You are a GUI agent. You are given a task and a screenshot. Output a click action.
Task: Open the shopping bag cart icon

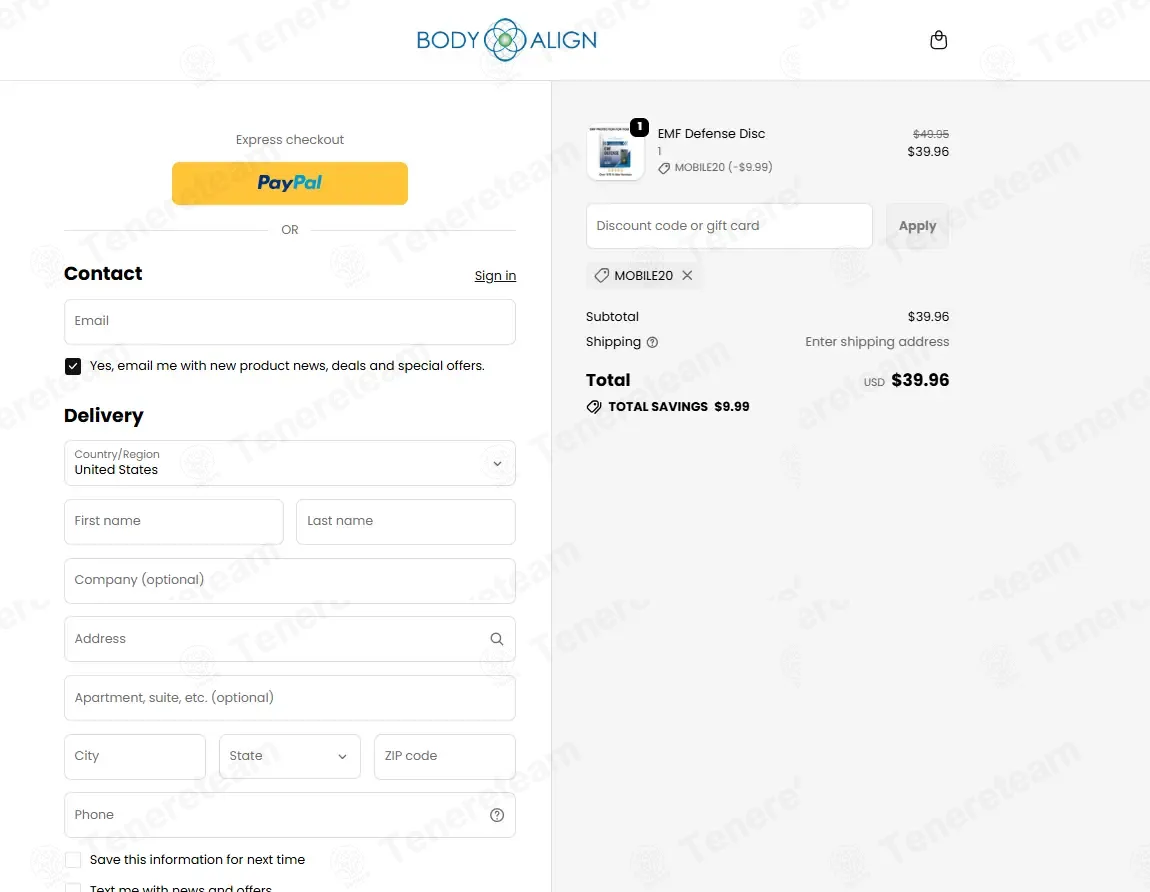(938, 40)
